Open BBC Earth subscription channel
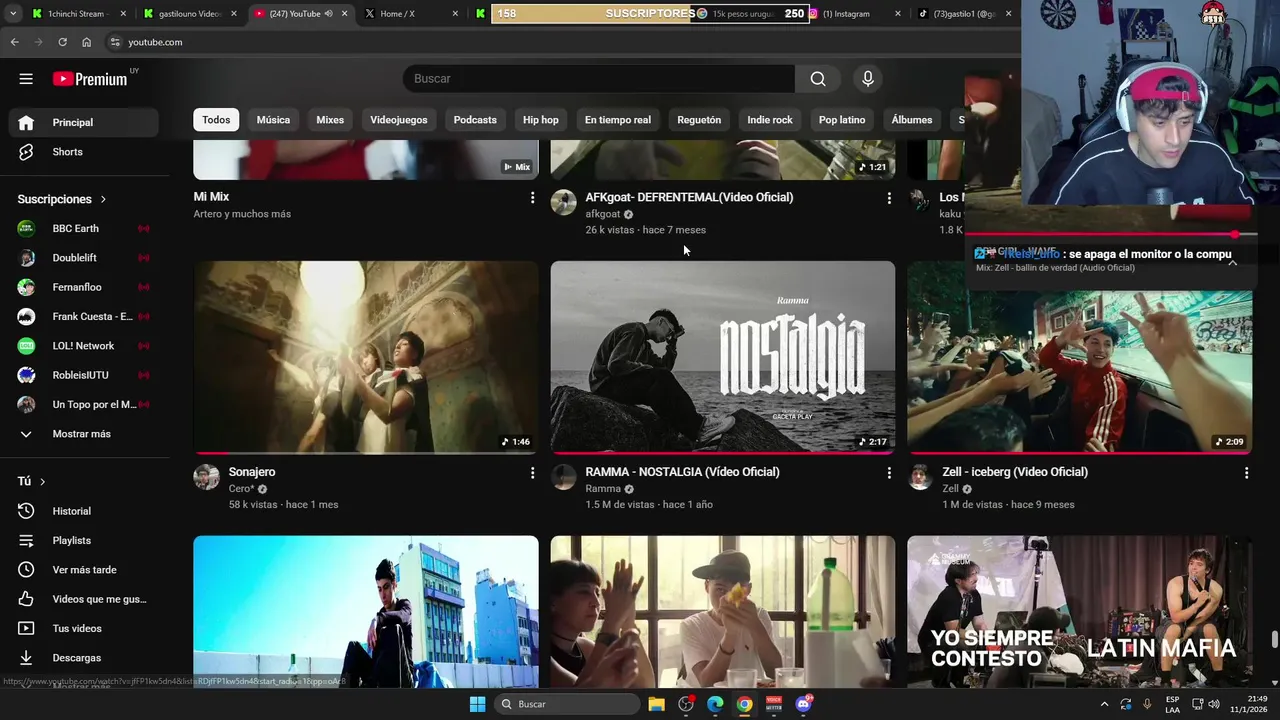This screenshot has height=720, width=1280. 84,229
